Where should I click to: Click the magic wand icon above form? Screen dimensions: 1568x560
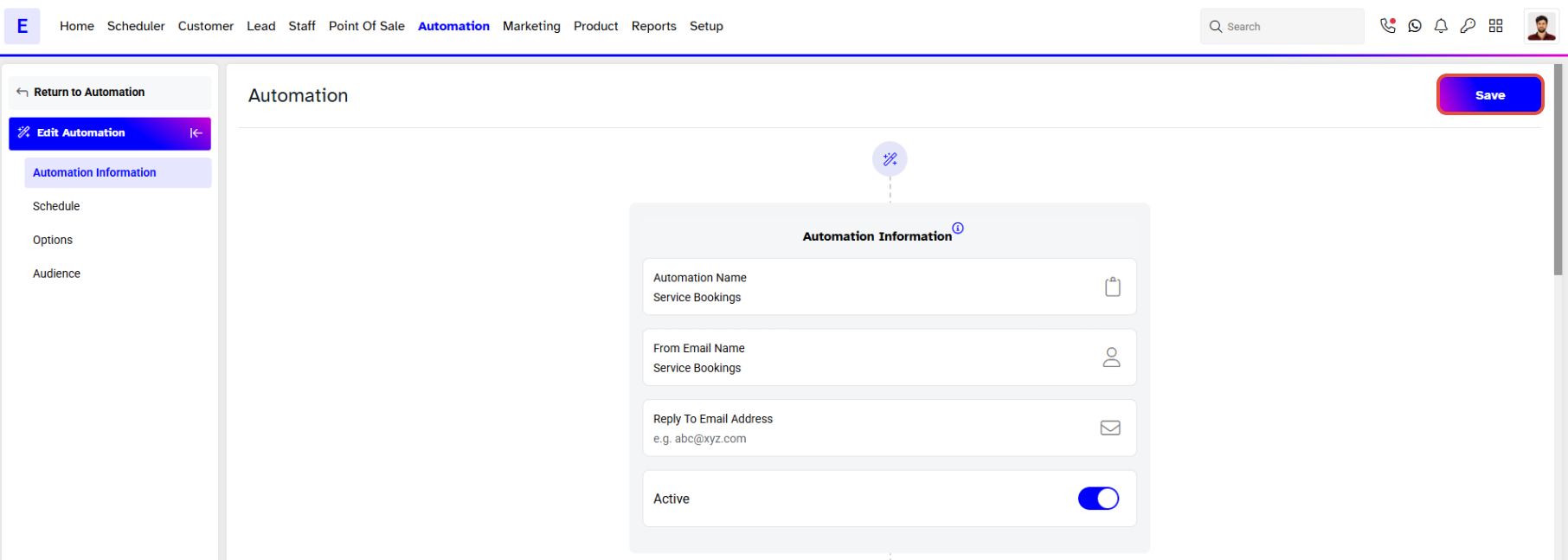[890, 159]
